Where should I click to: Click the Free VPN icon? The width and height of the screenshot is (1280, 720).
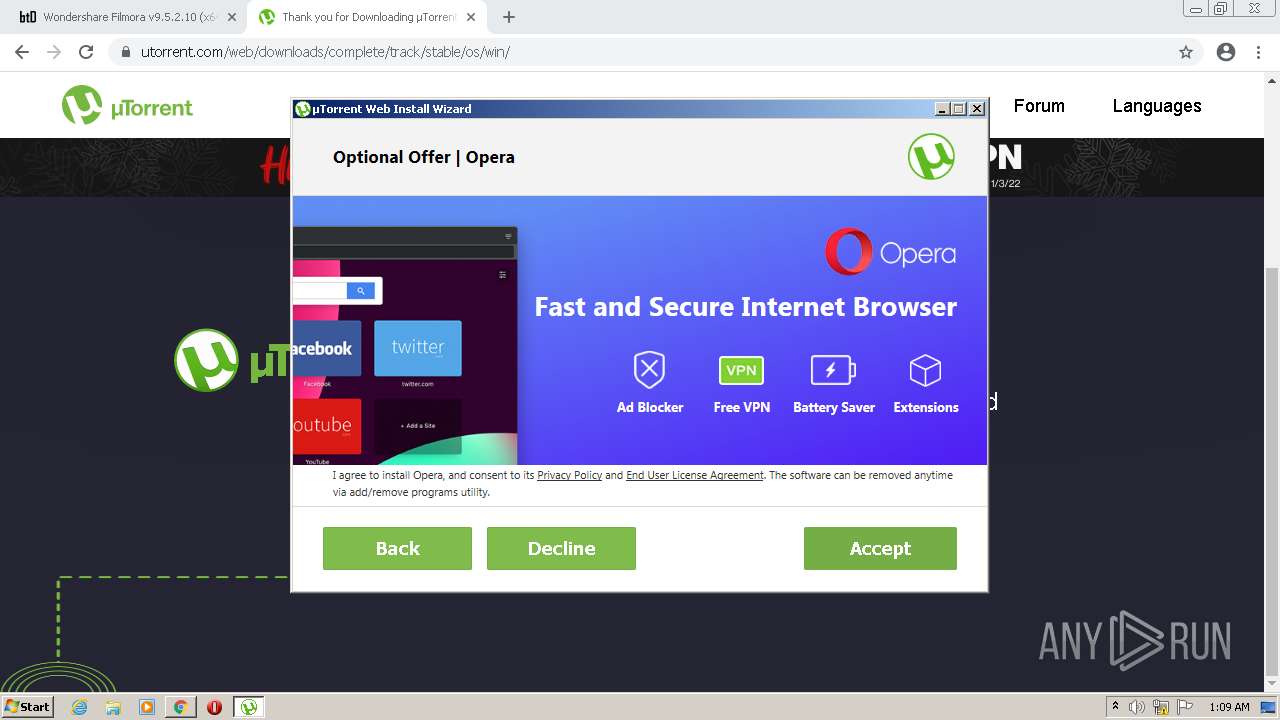741,370
